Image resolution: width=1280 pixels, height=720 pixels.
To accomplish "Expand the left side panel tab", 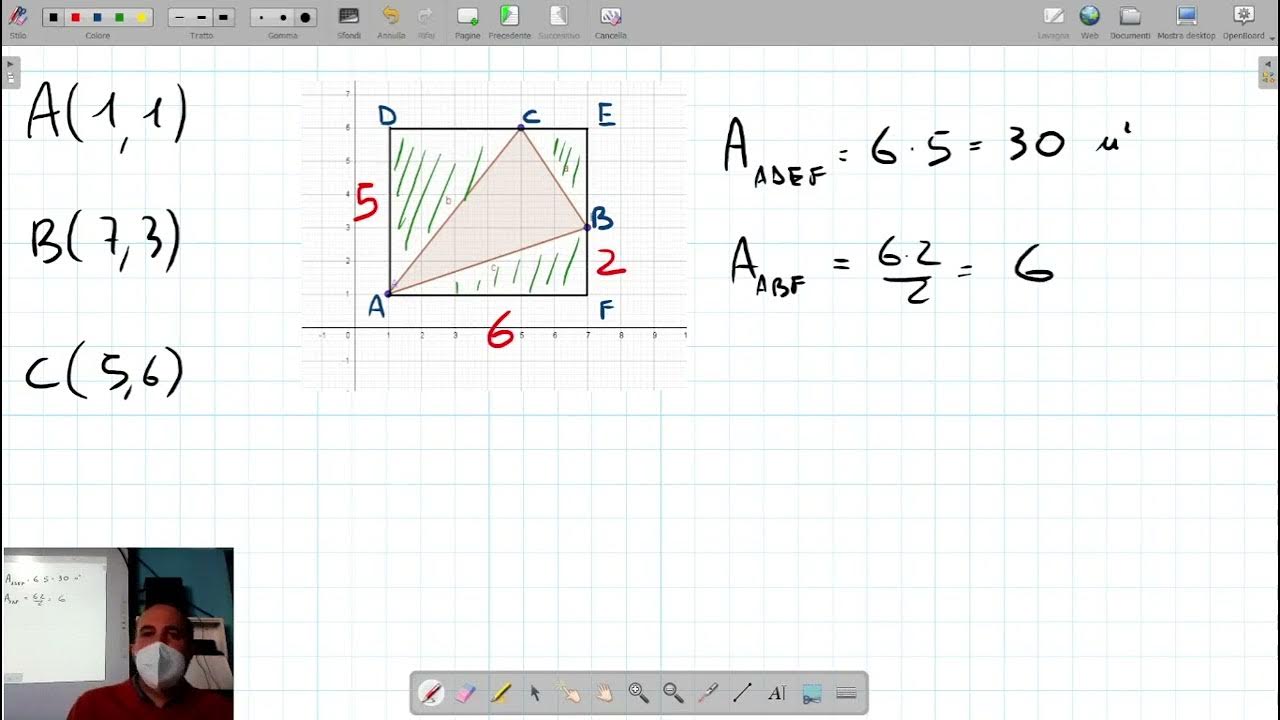I will [10, 72].
